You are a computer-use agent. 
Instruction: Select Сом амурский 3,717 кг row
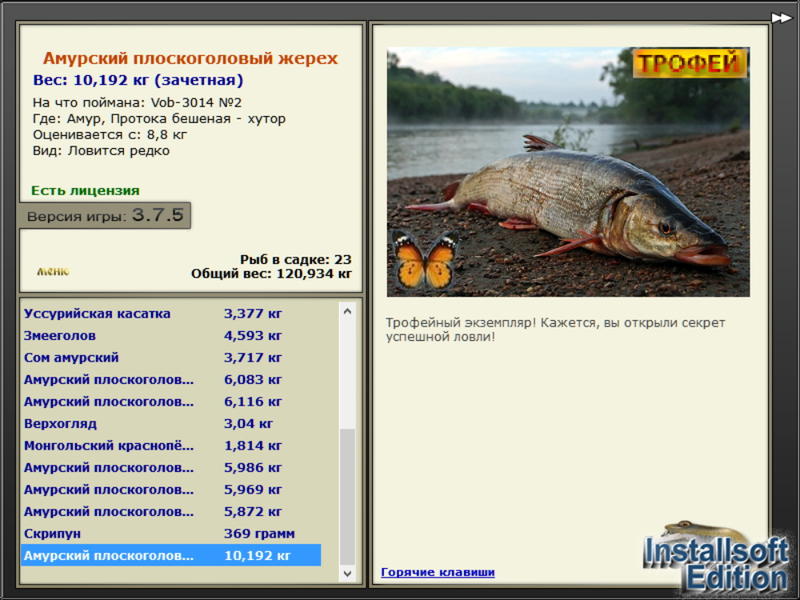[x=171, y=358]
